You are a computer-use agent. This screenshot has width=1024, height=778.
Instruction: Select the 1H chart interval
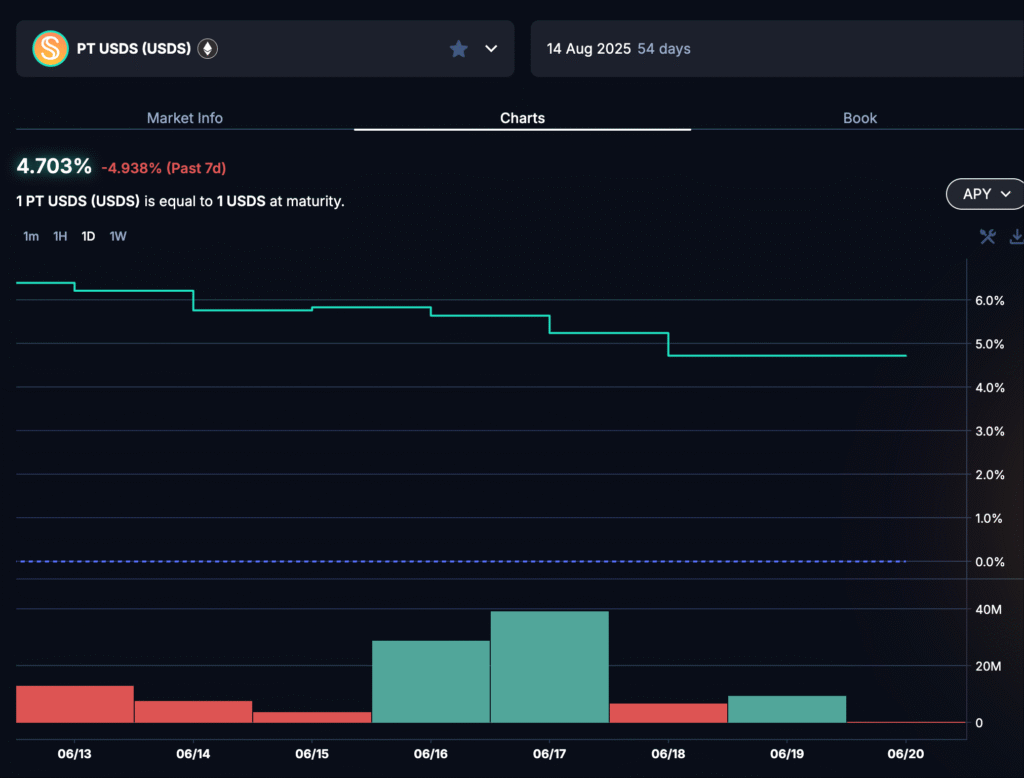click(x=60, y=236)
